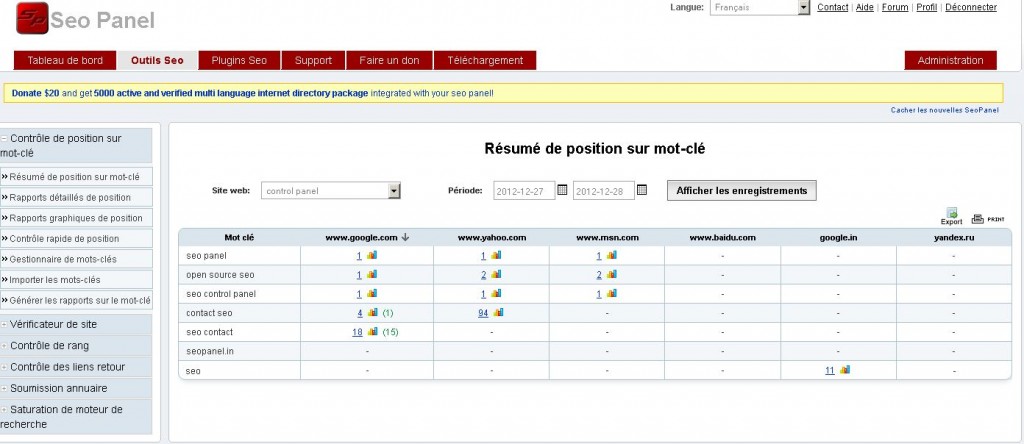Click rank 11 link in google.in column
Viewport: 1024px width, 444px height.
pyautogui.click(x=829, y=370)
